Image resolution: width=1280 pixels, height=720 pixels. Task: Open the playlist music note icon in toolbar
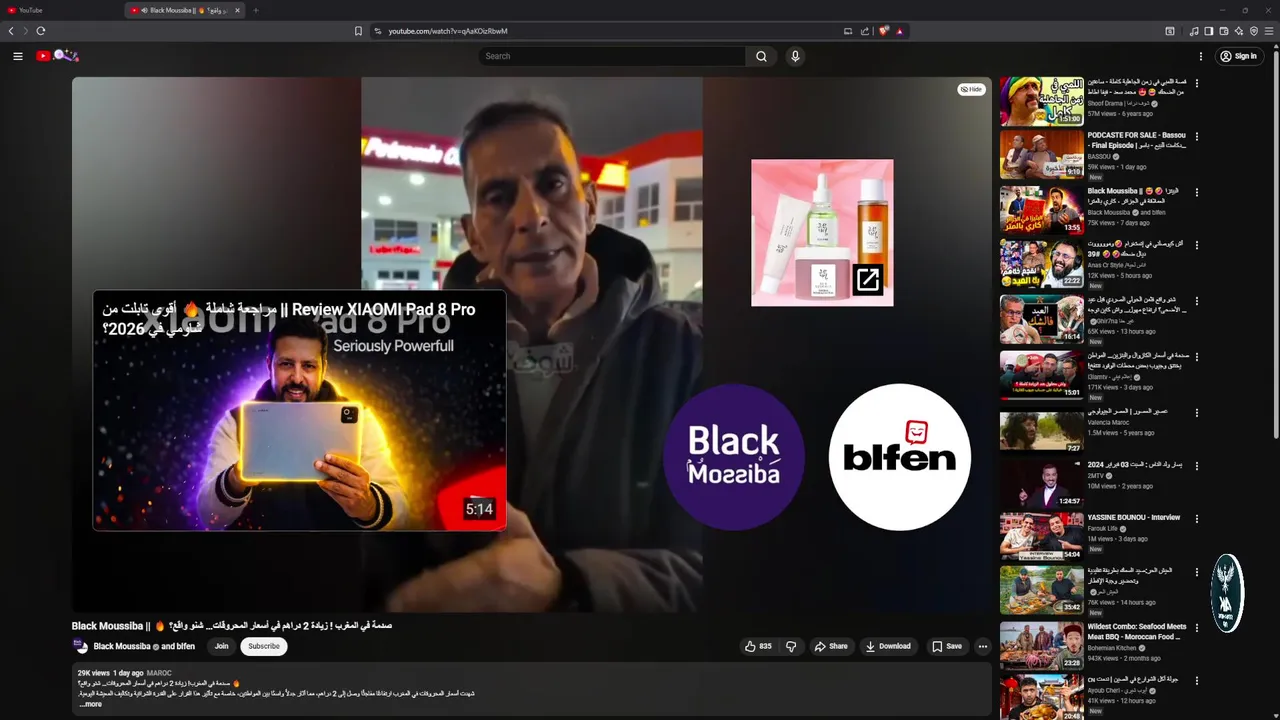1193,31
